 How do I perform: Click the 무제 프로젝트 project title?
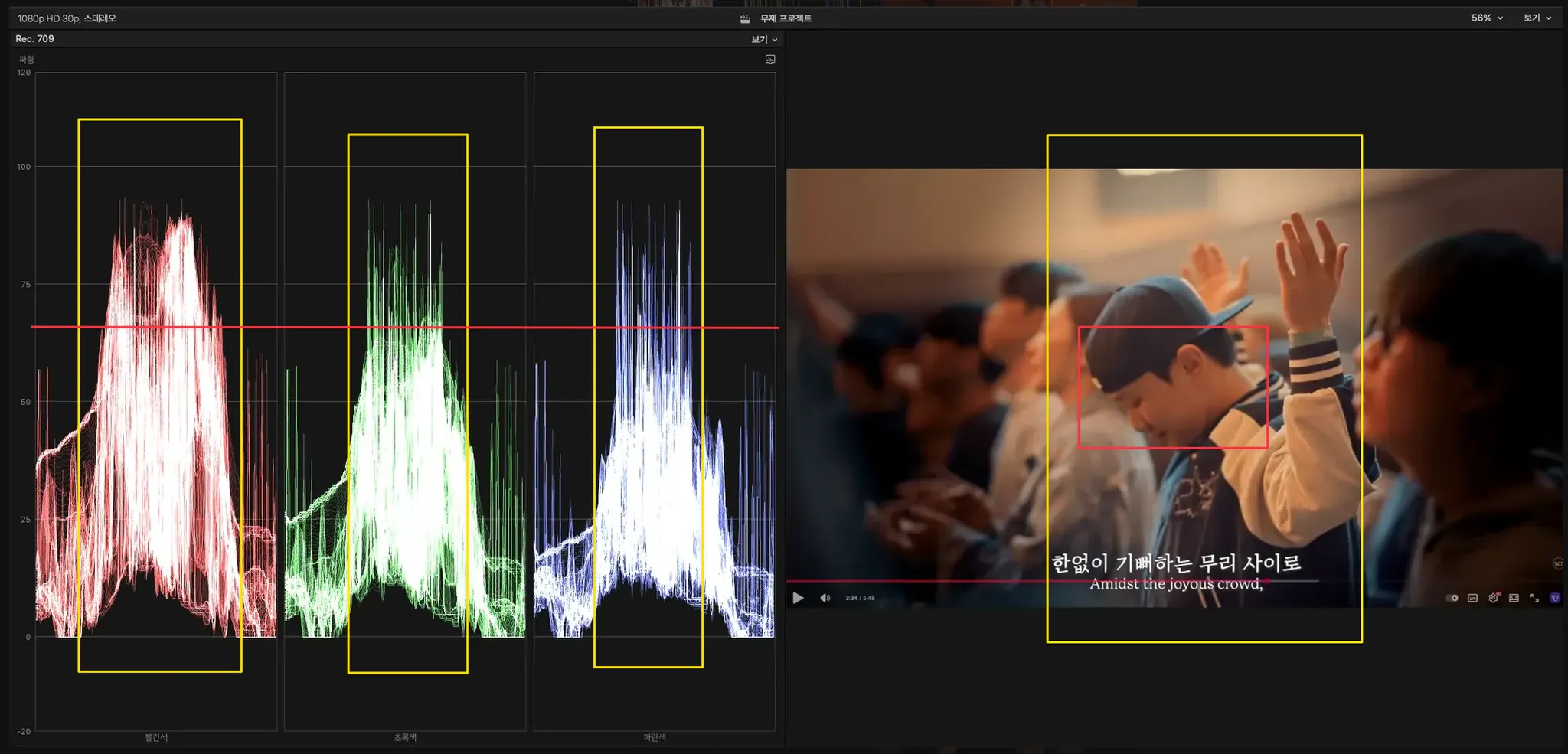click(786, 18)
